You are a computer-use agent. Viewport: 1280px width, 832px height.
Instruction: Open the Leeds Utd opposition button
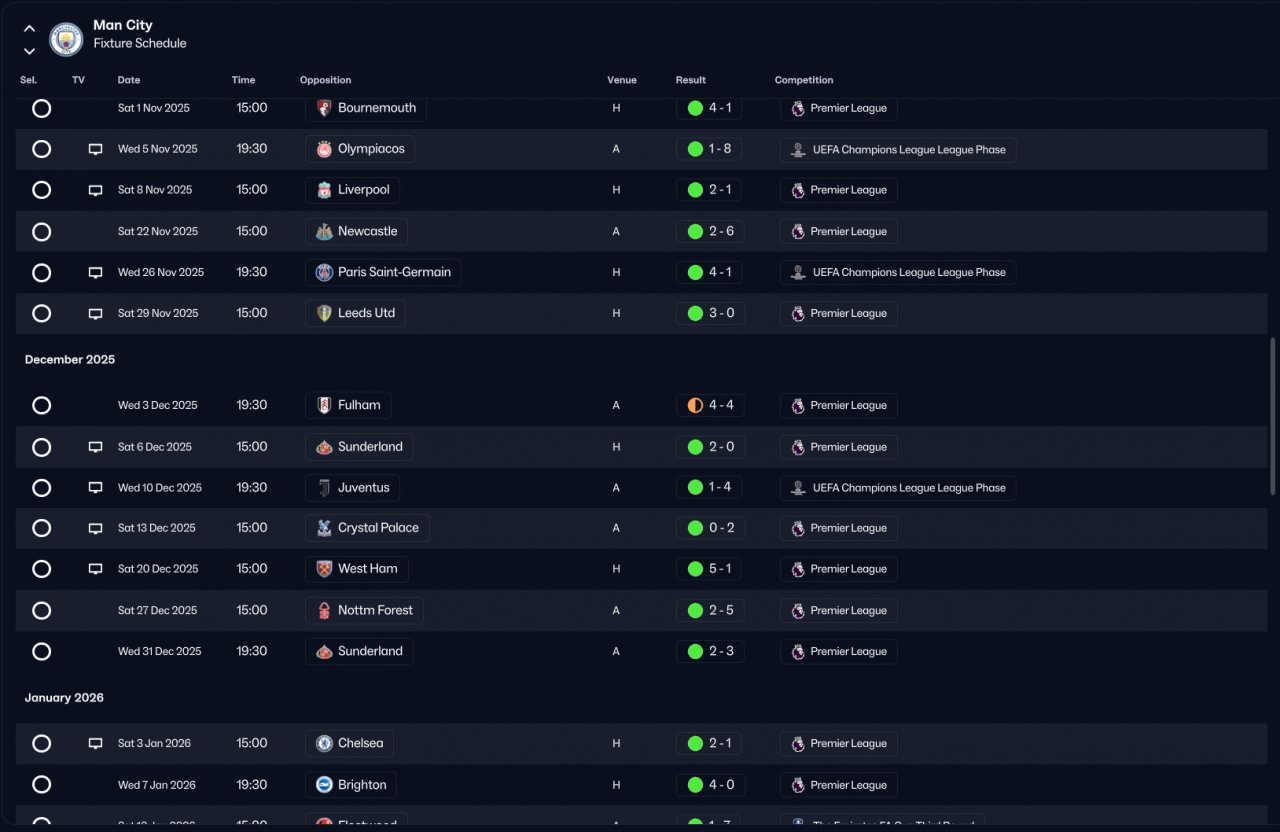pos(355,313)
